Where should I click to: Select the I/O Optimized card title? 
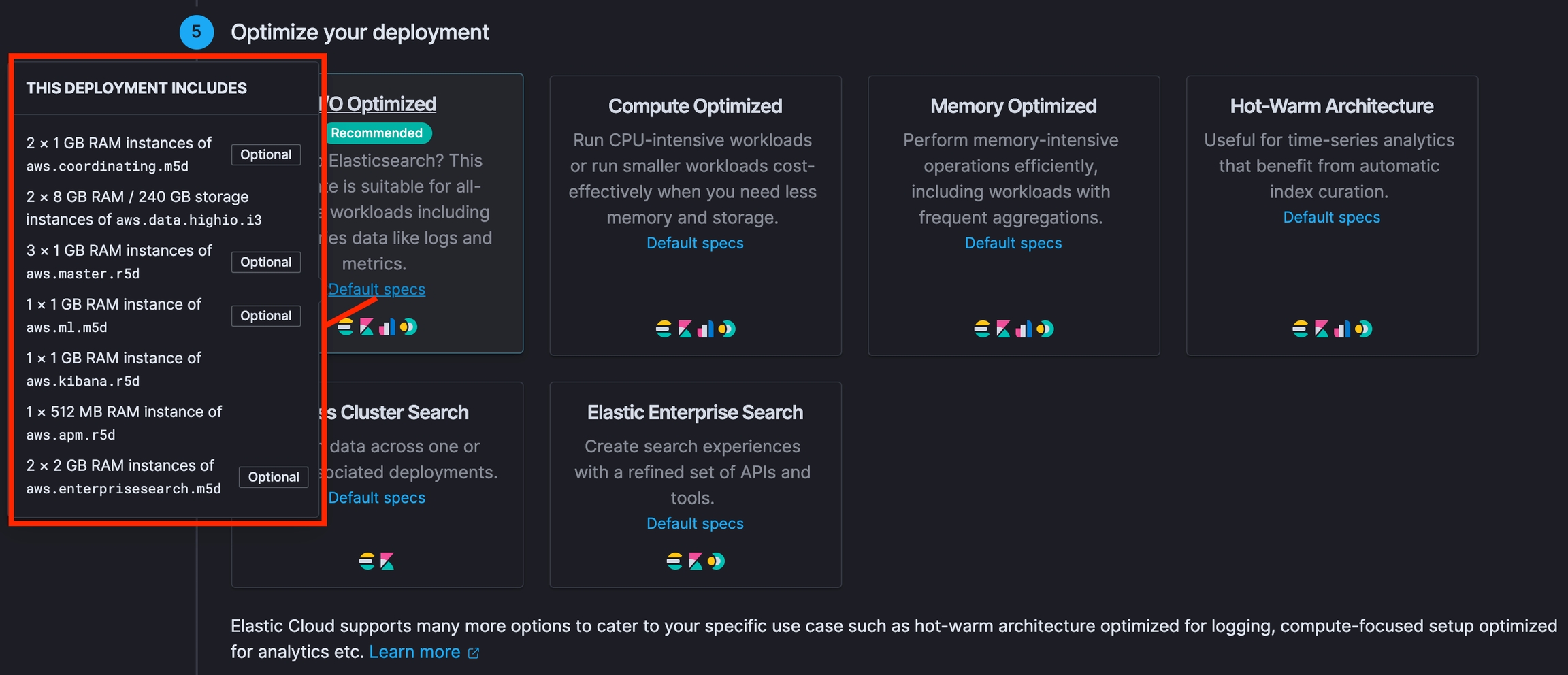pos(378,104)
